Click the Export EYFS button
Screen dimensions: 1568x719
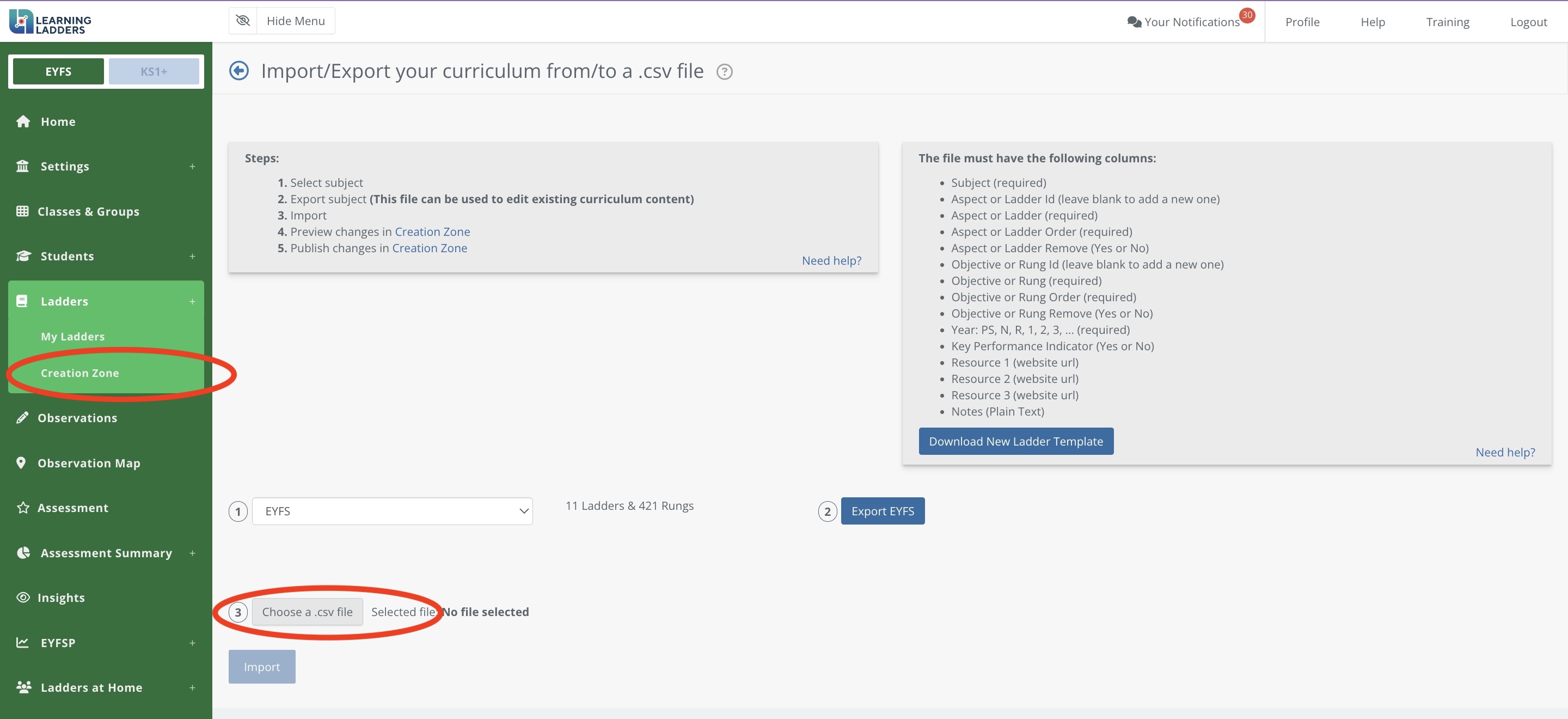[x=882, y=511]
